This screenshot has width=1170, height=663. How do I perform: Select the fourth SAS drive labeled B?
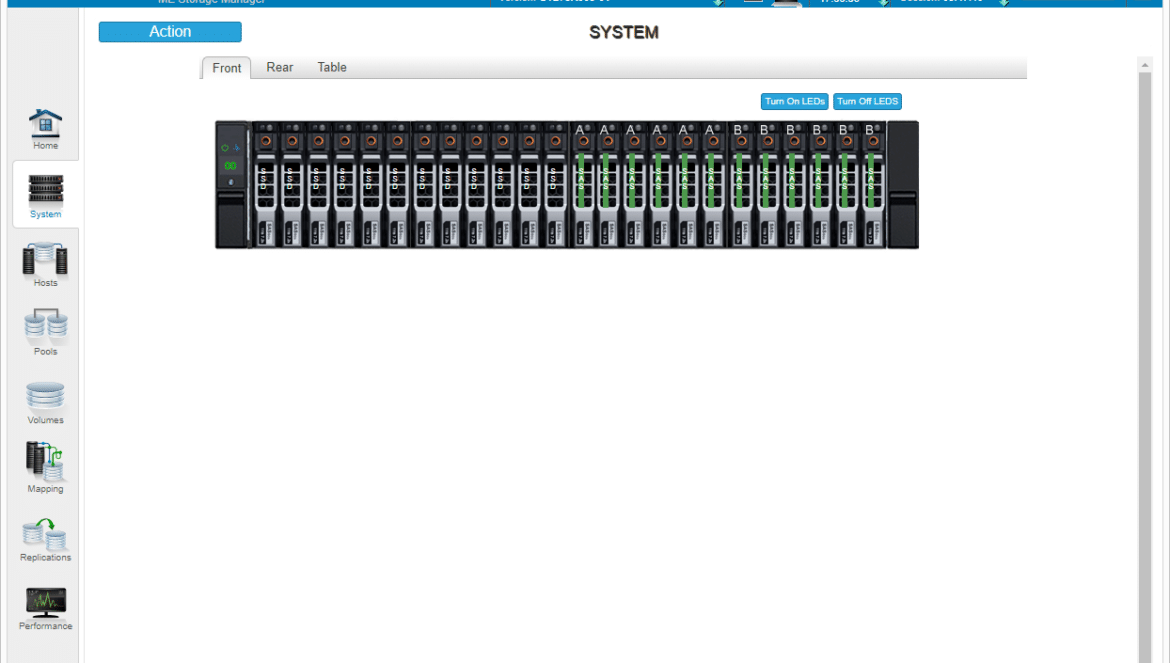(x=820, y=184)
